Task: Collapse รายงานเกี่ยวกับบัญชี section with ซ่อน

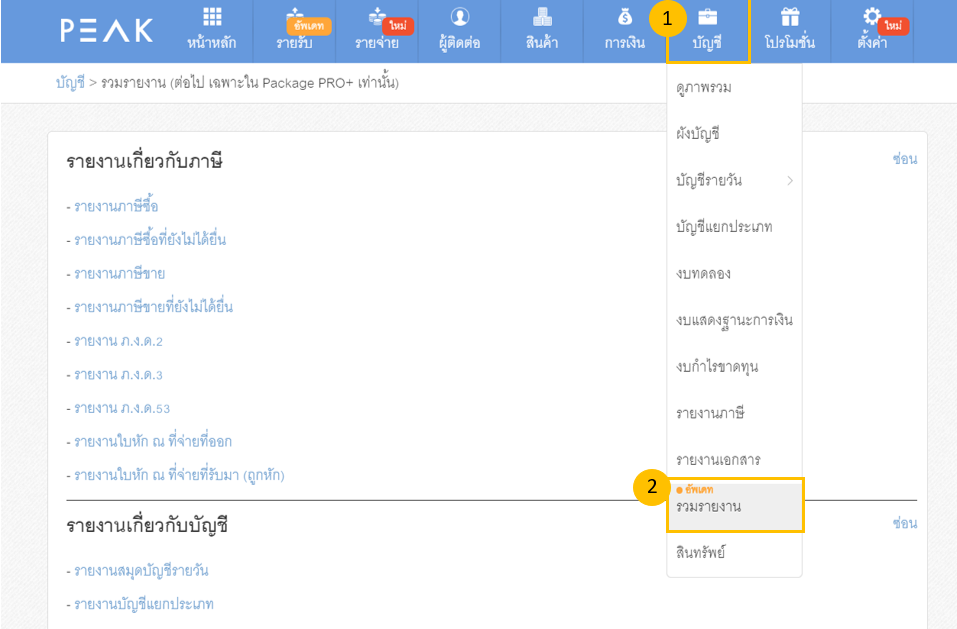Action: pyautogui.click(x=904, y=523)
